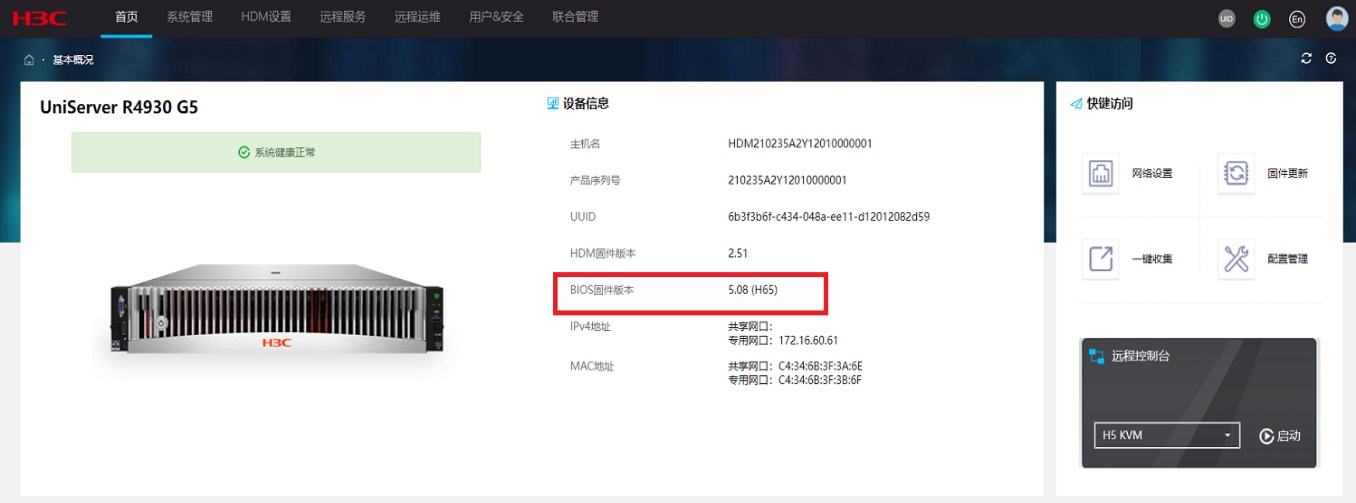
Task: Click MAC address C4:34:6B:3F:3A:6E
Action: coord(820,366)
